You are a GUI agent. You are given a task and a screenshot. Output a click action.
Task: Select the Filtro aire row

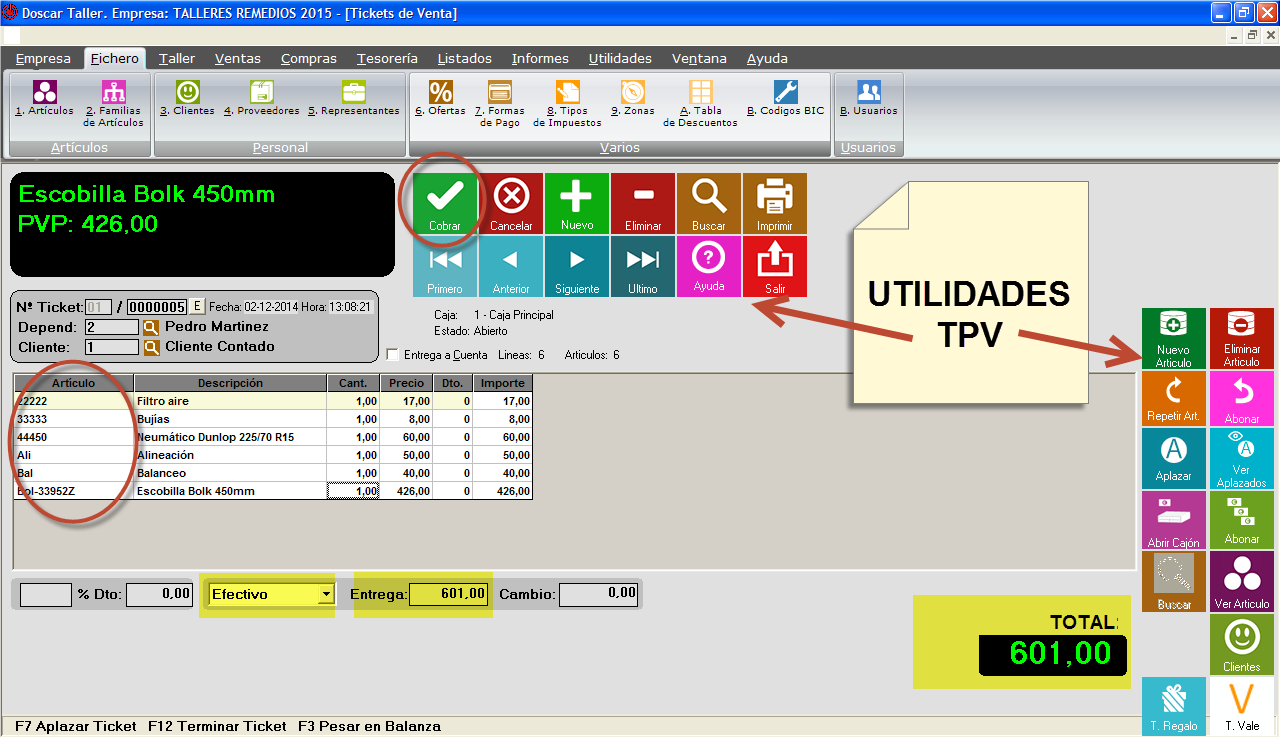(x=273, y=401)
